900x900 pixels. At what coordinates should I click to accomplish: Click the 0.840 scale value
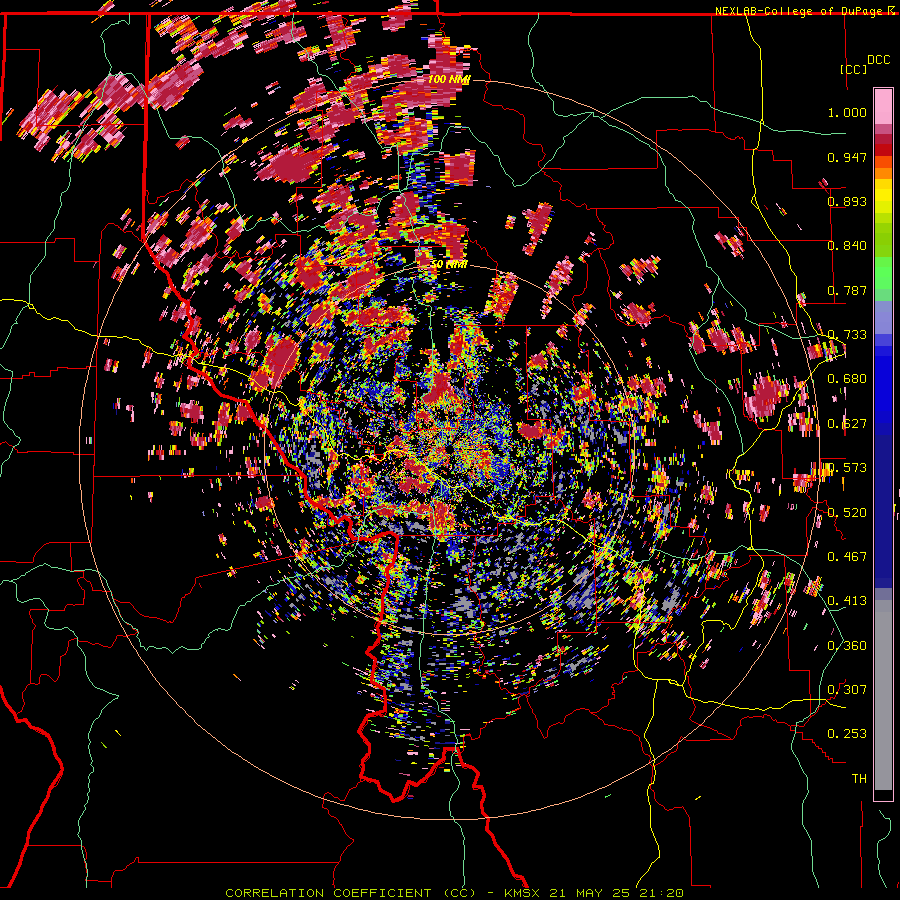point(847,246)
